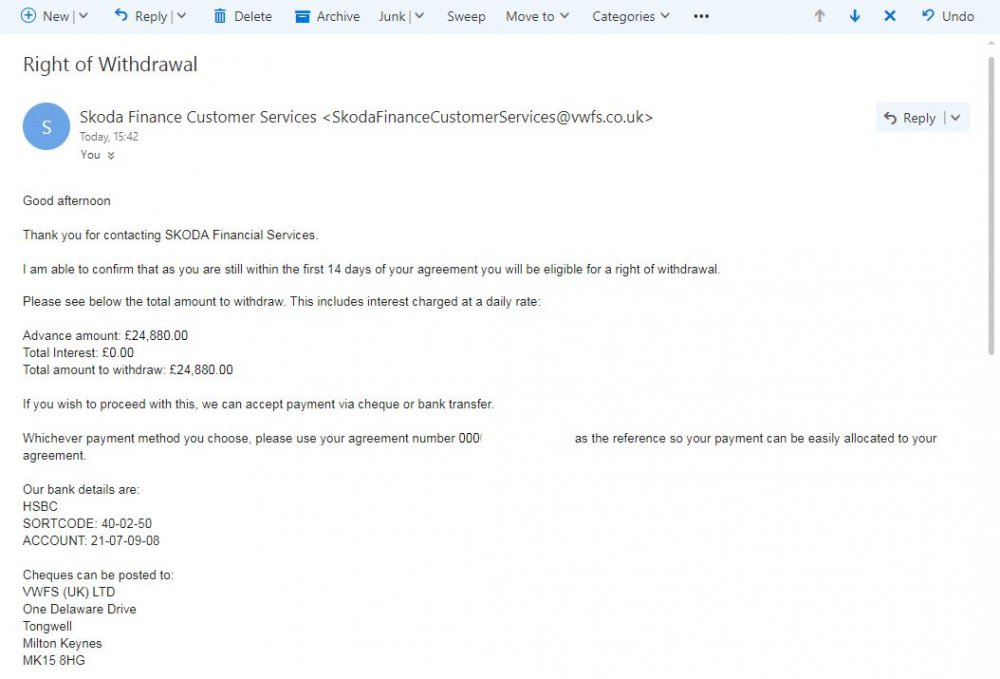Expand the toolbar Reply dropdown arrow

click(x=181, y=16)
